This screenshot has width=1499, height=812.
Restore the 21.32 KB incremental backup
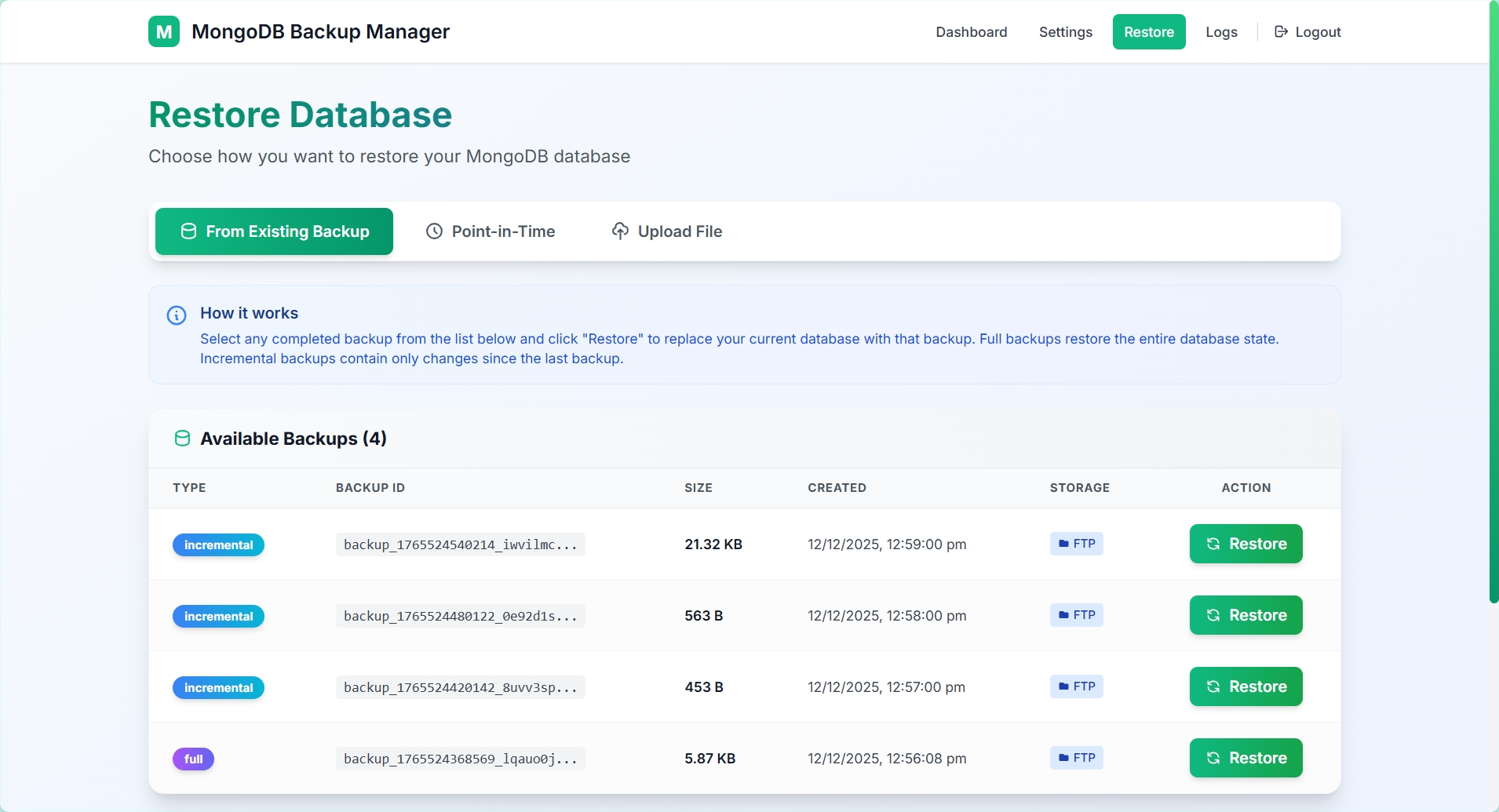1246,544
